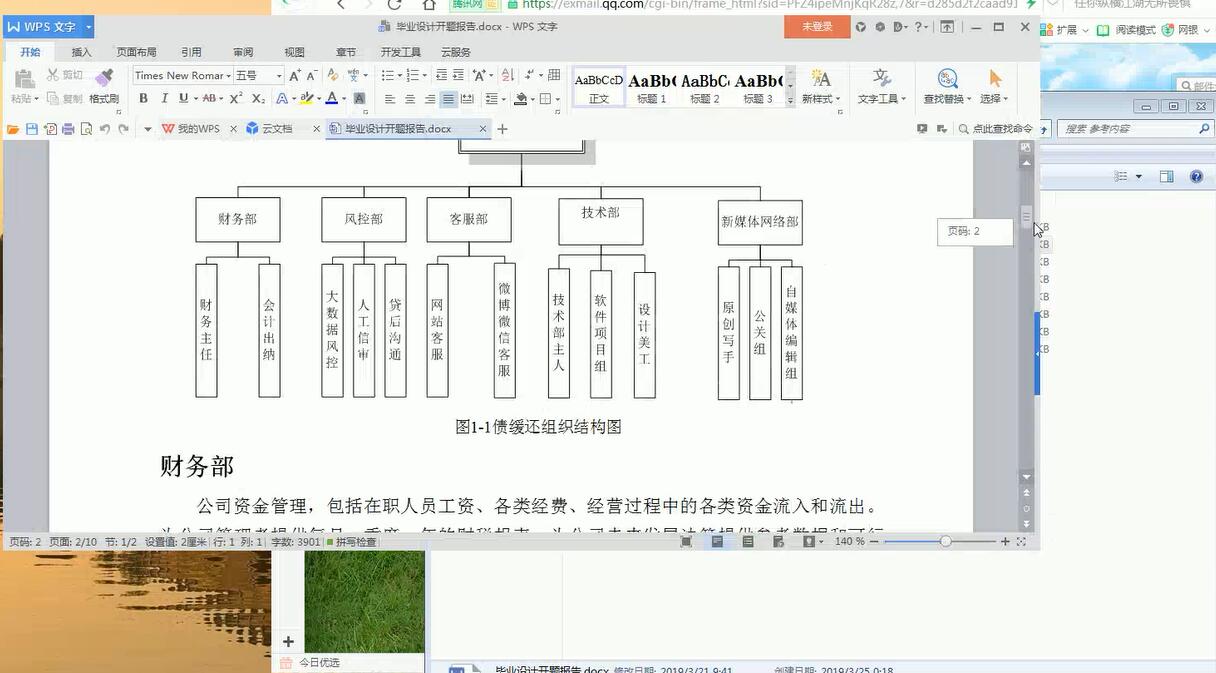Click the Paste icon
The height and width of the screenshot is (673, 1216).
tap(24, 79)
